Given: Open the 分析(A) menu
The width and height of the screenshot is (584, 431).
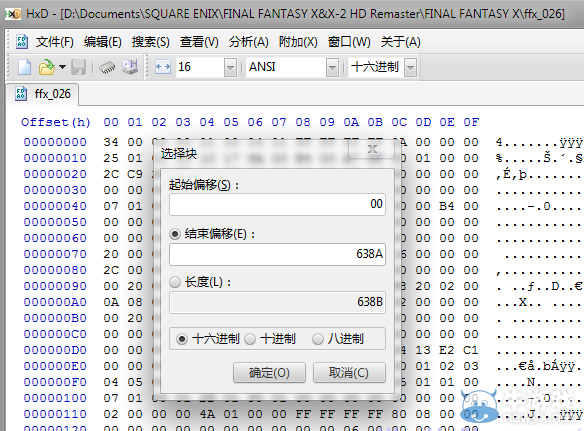Looking at the screenshot, I should [249, 42].
